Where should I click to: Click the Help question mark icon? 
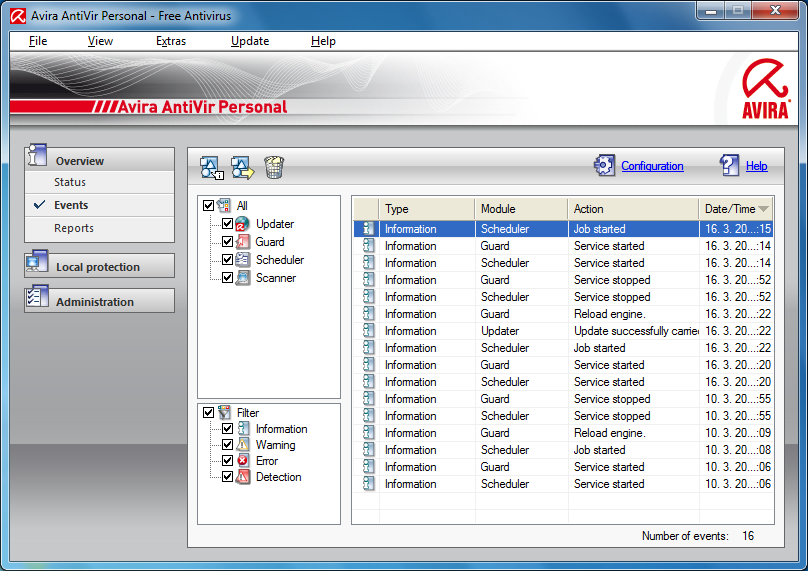(x=729, y=166)
